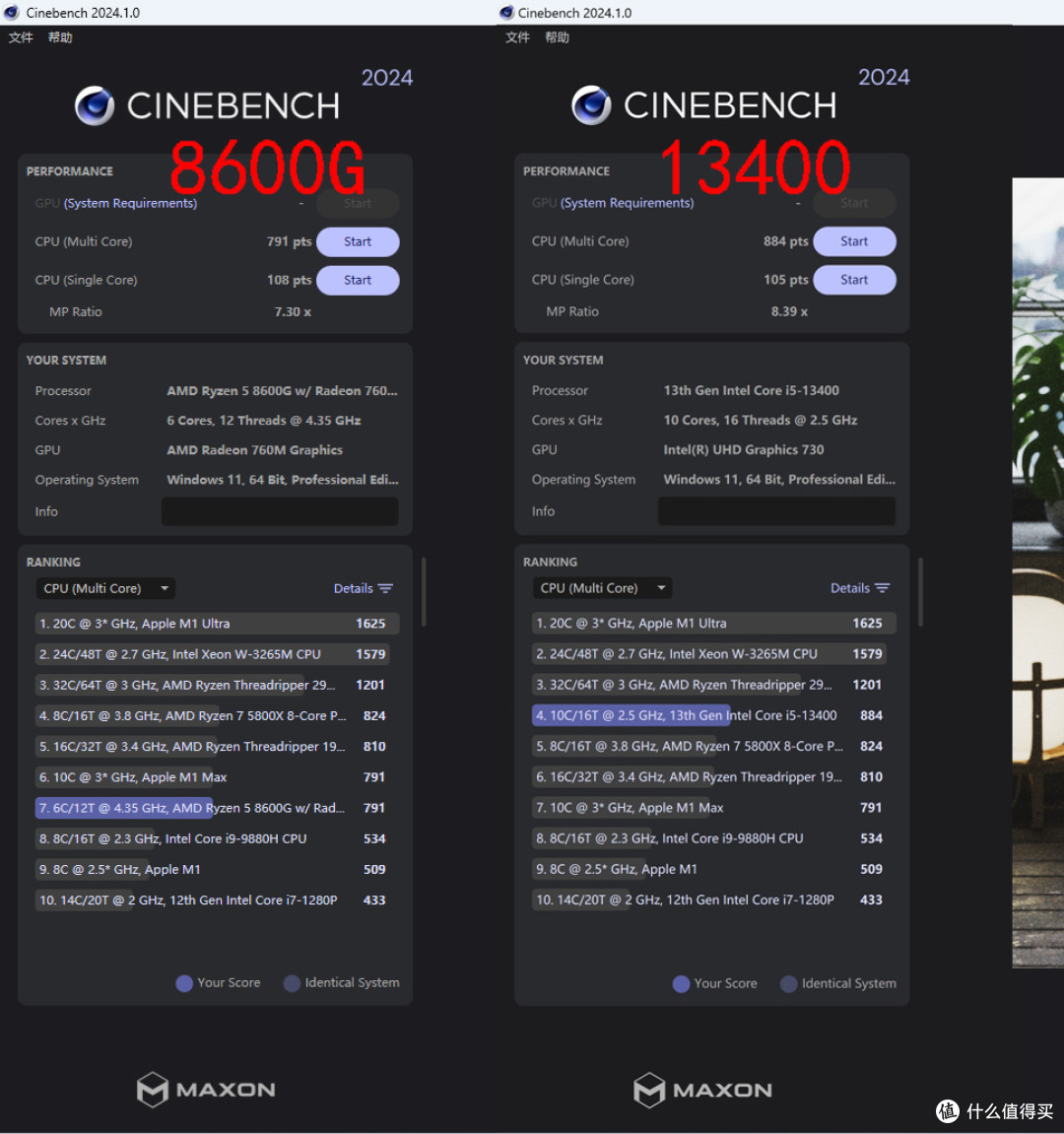
Task: Click Cinebench title bar icon of right window
Action: (x=506, y=12)
